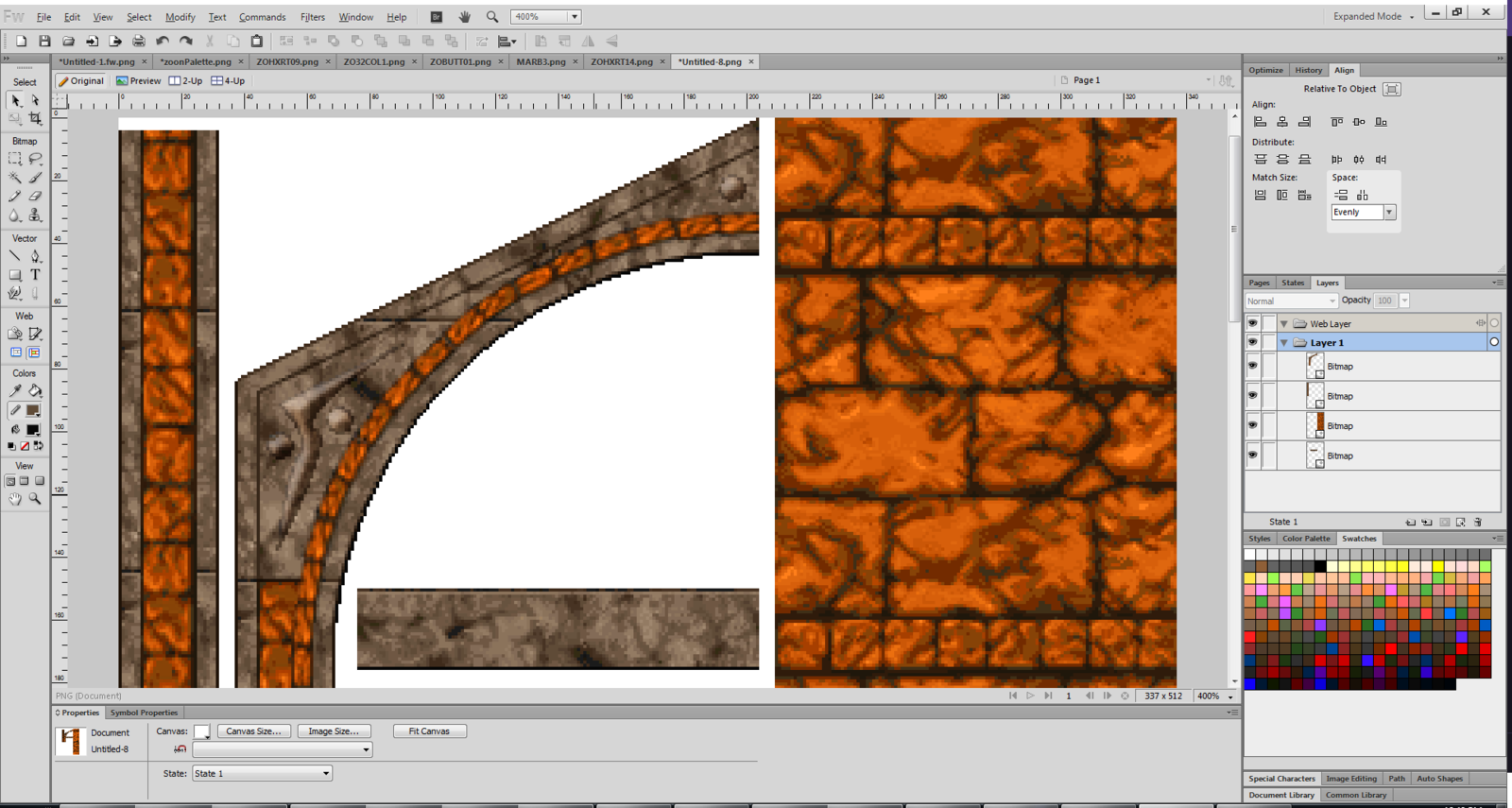Viewport: 1512px width, 808px height.
Task: Click the fill color box in toolbox
Action: (33, 429)
